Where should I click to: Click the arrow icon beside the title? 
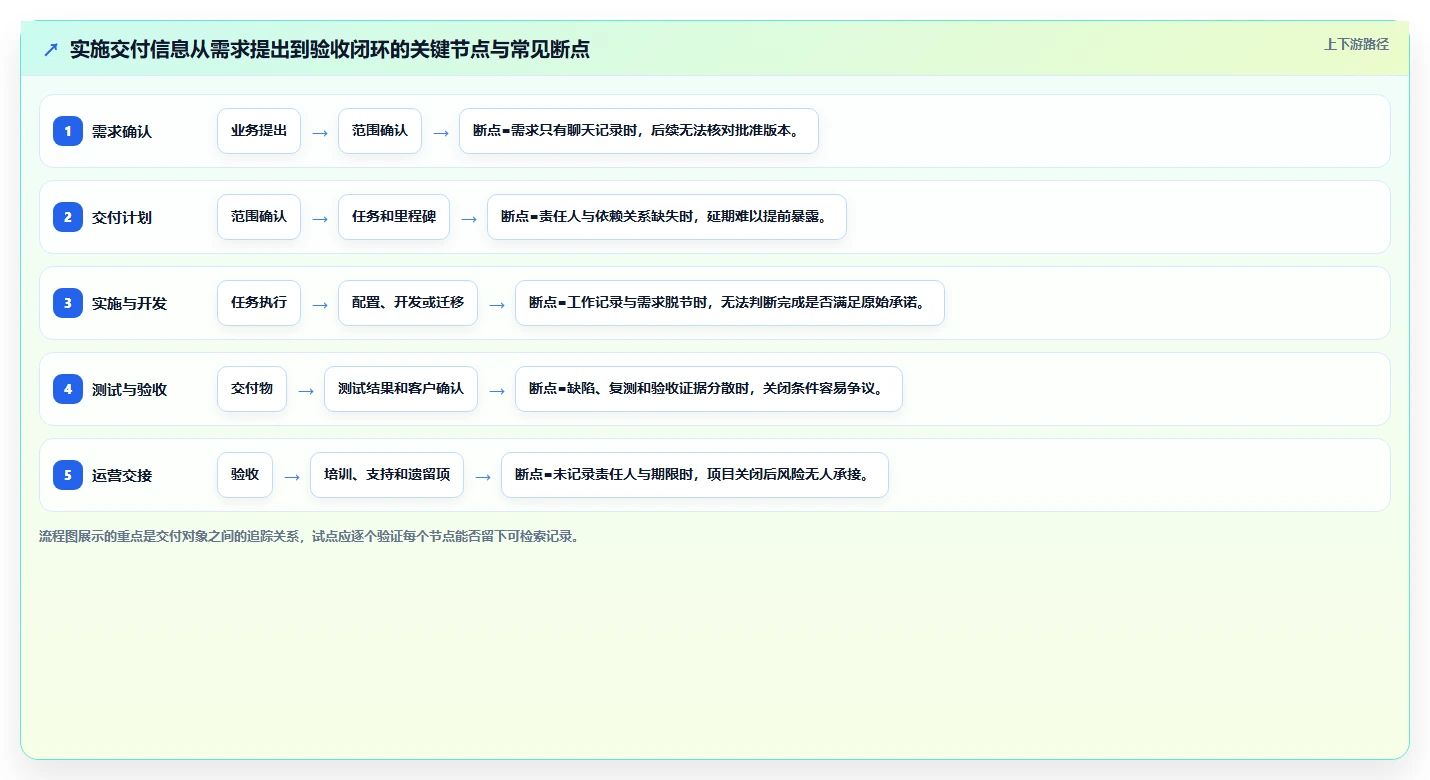click(x=51, y=49)
